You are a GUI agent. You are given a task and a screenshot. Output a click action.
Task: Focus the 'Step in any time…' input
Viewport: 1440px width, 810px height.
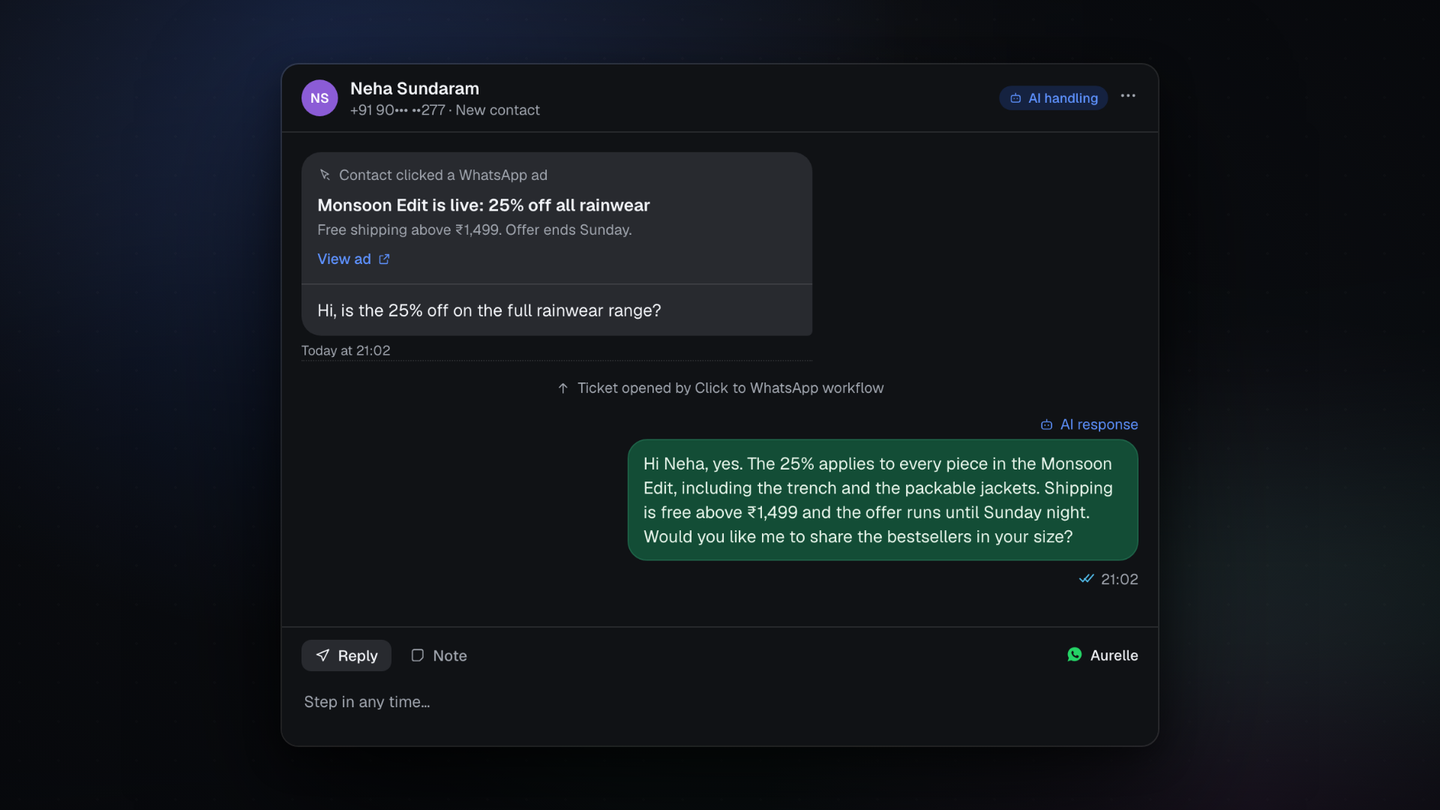tap(720, 702)
